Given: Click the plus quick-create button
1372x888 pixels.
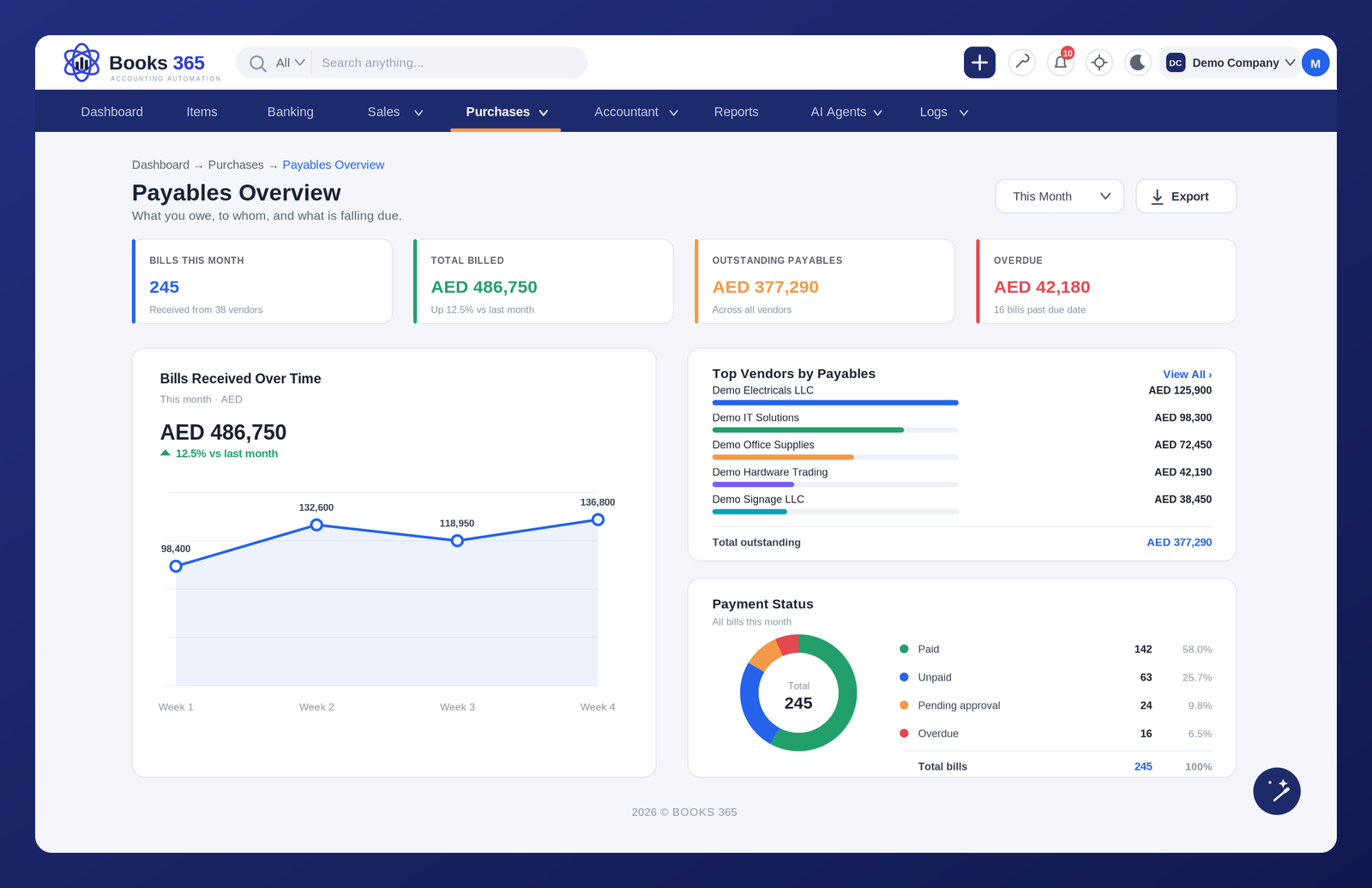Looking at the screenshot, I should 979,63.
